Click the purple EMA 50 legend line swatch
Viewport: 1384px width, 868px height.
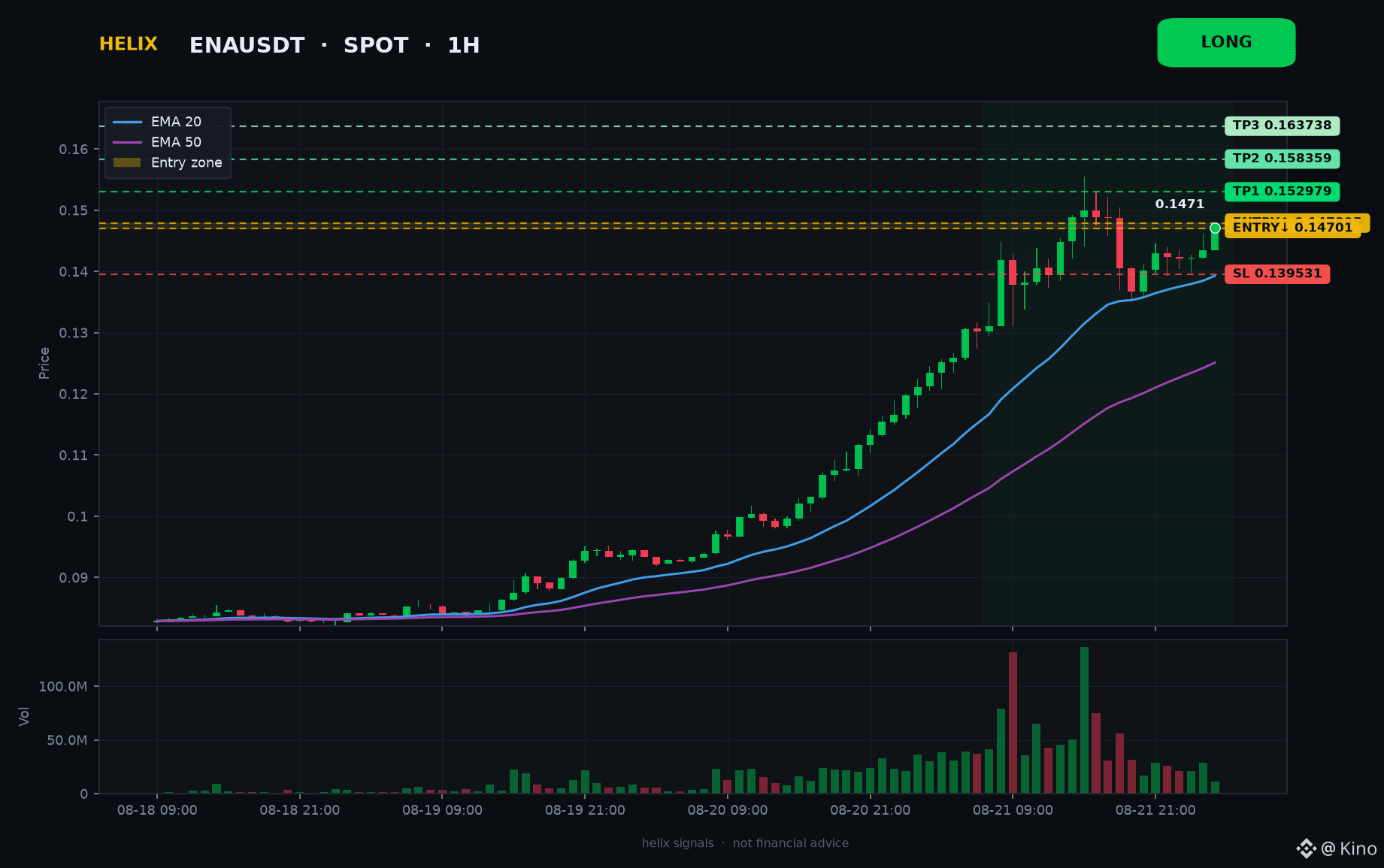[127, 142]
